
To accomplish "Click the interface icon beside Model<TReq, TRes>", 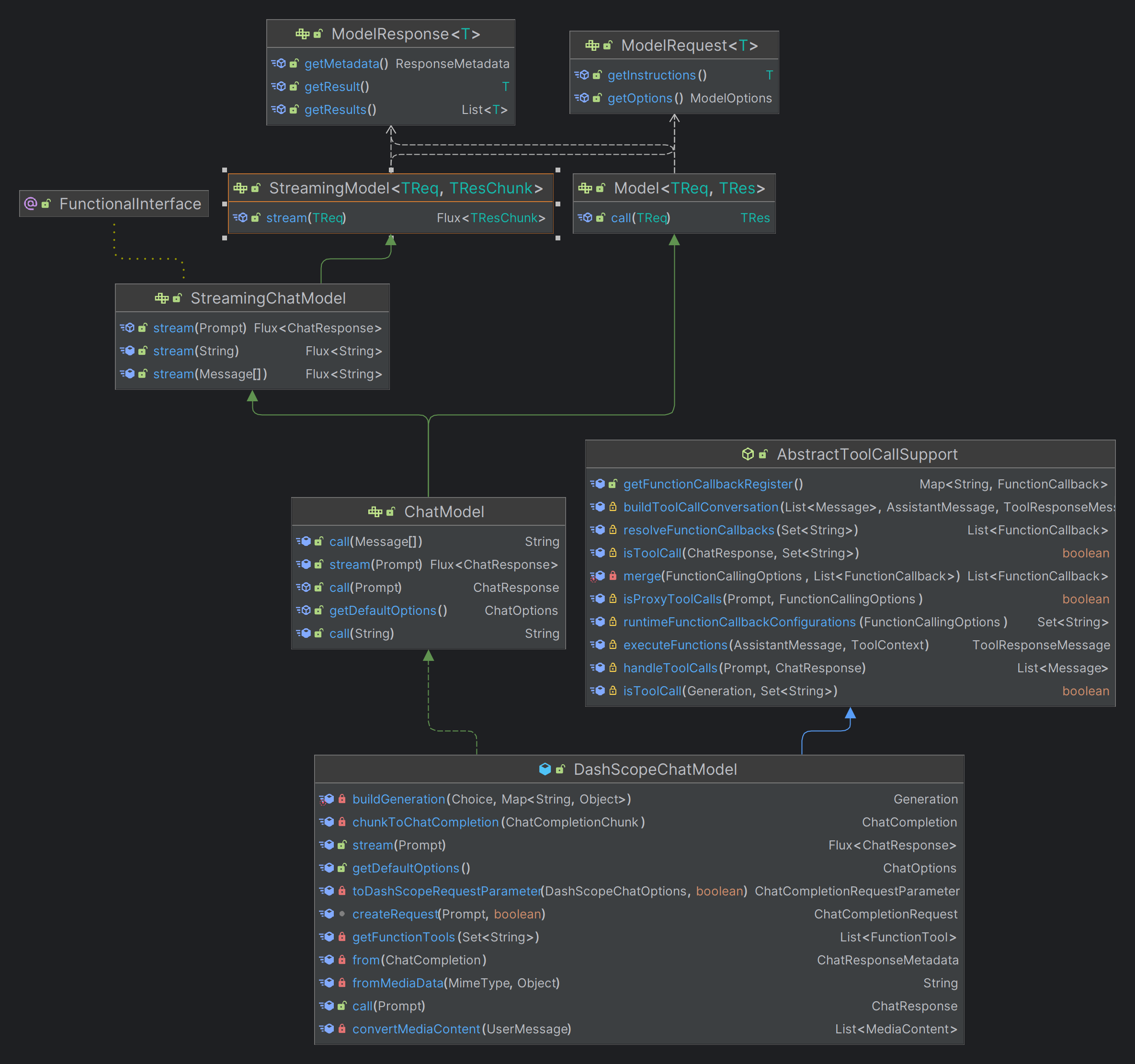I will coord(585,188).
